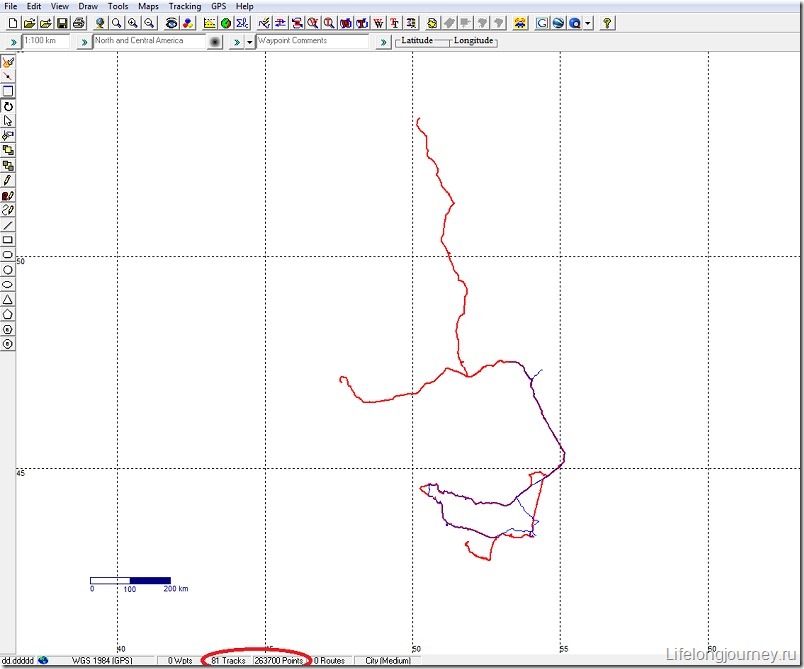Click the Save diskette icon
This screenshot has width=804, height=669.
pyautogui.click(x=62, y=22)
